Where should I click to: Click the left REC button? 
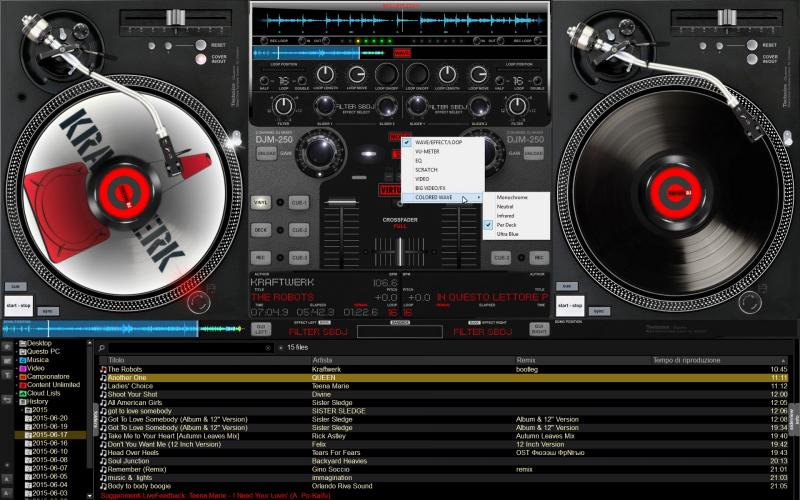260,258
